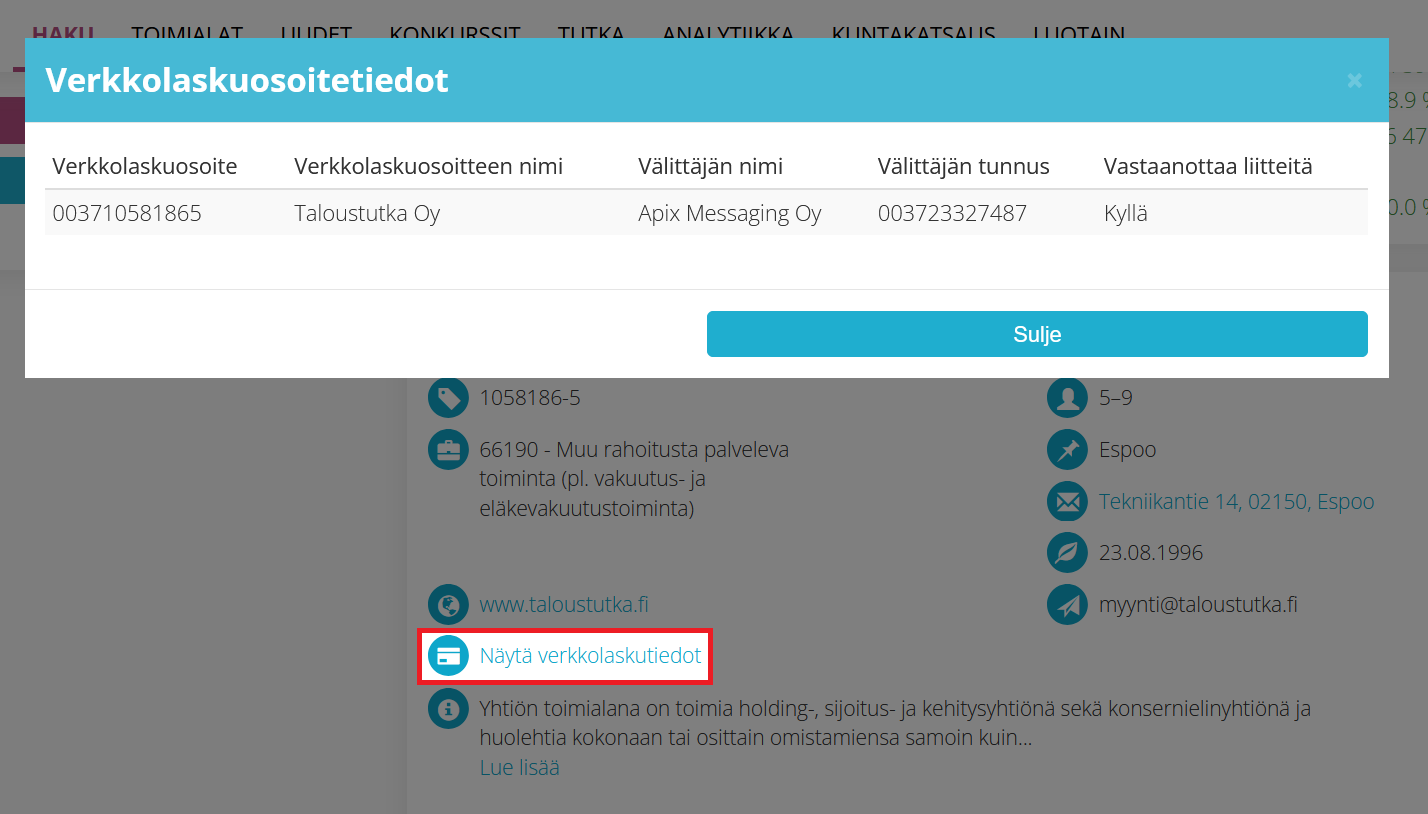The height and width of the screenshot is (814, 1428).
Task: Select e-invoice address 003710581865 cell
Action: click(127, 213)
